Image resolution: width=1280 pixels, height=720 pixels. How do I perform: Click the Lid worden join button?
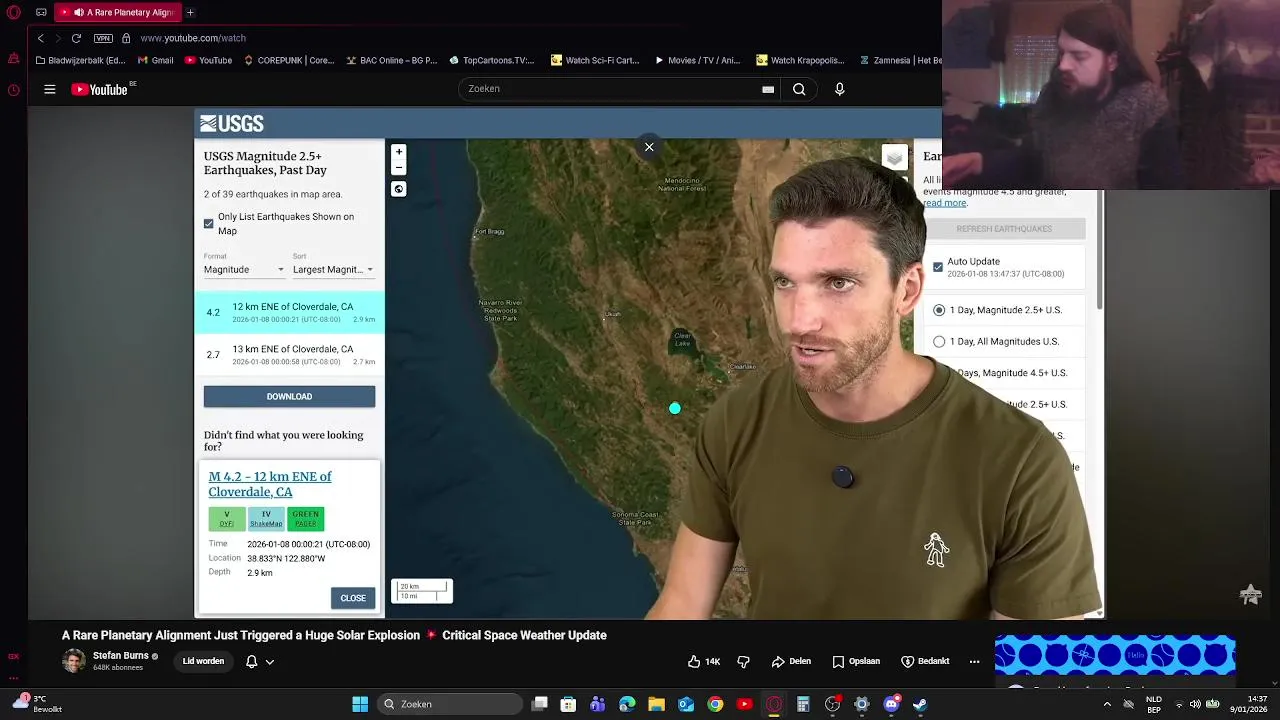(203, 661)
